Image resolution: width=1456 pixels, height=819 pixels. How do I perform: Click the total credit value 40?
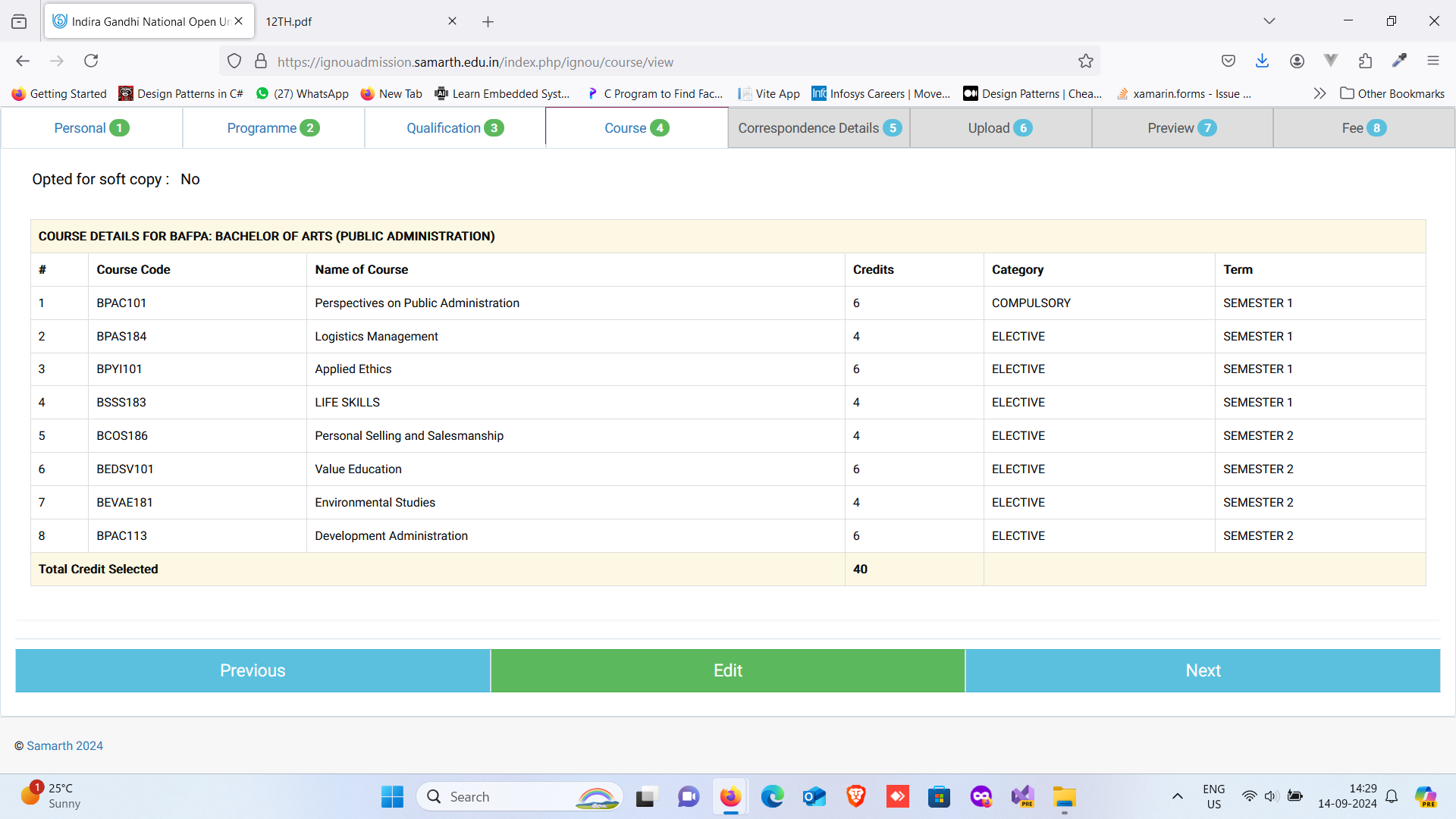860,569
